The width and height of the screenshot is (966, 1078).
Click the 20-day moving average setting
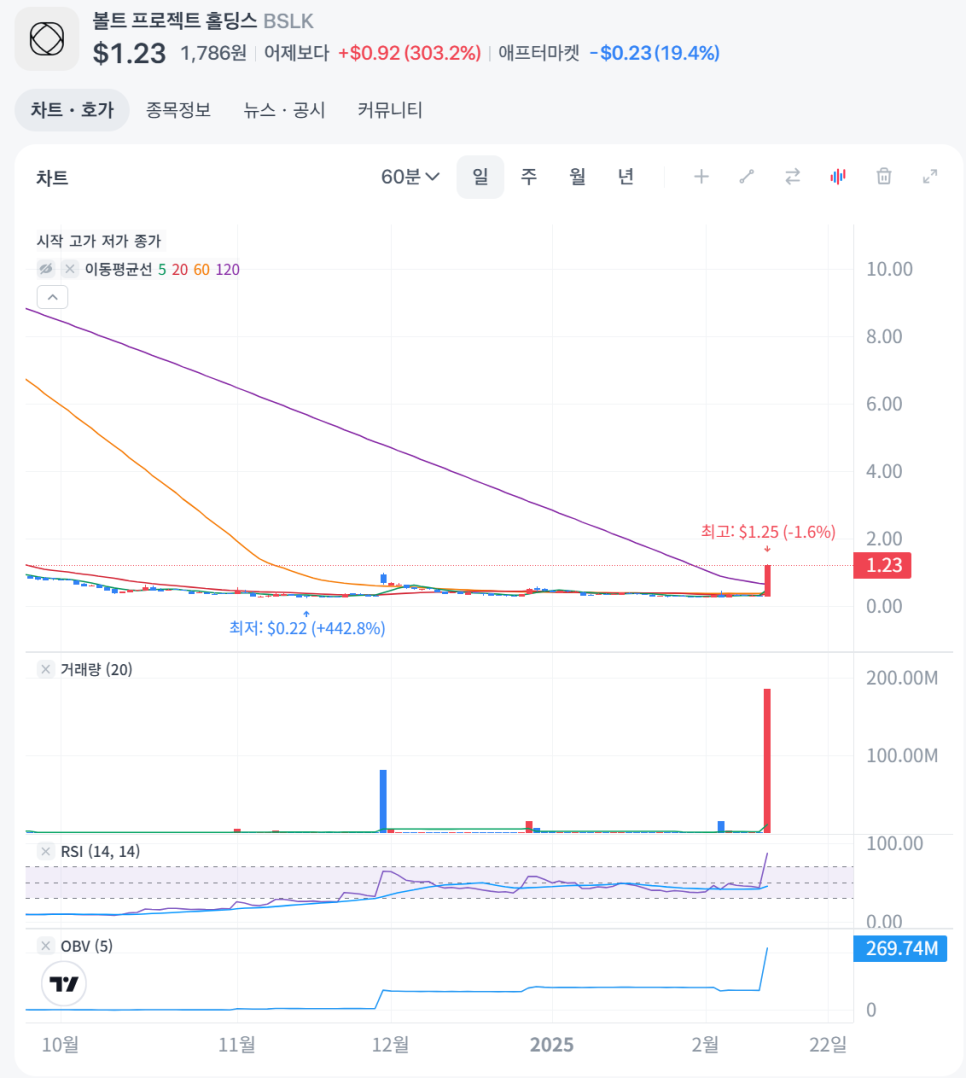tap(179, 270)
